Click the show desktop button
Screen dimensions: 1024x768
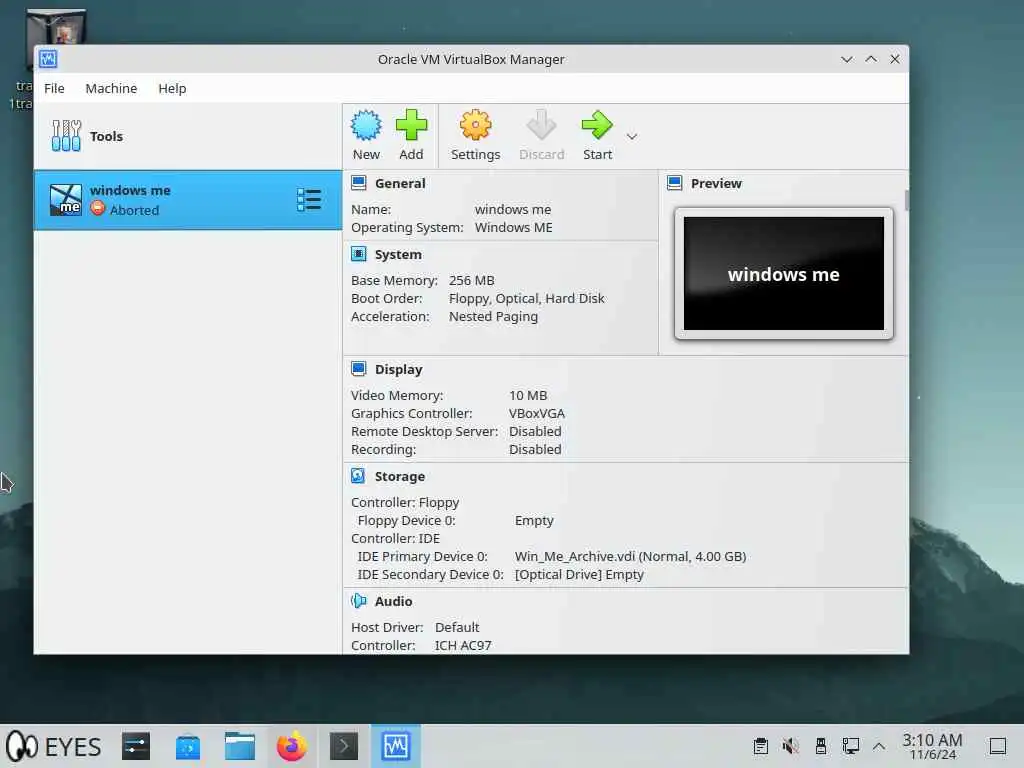coord(997,746)
